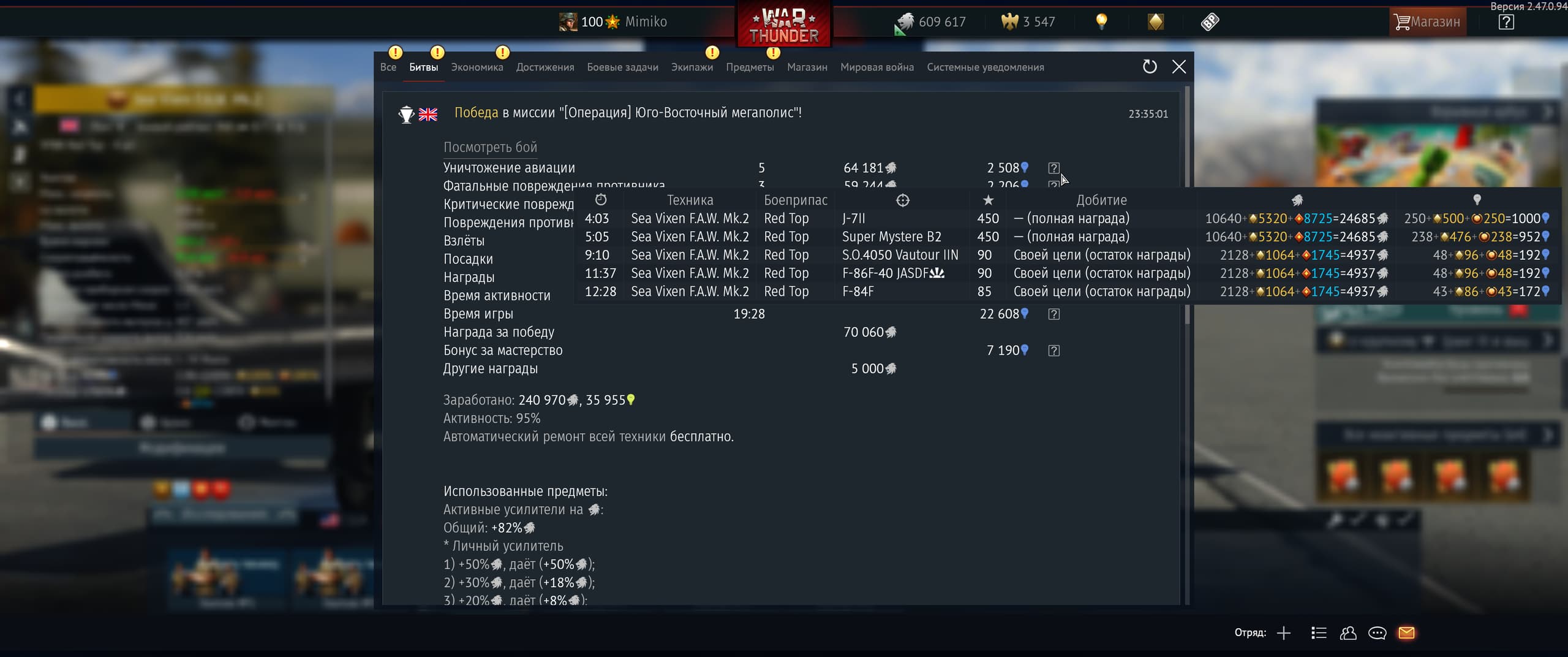
Task: Open the mail envelope icon at bottom
Action: coord(1406,632)
